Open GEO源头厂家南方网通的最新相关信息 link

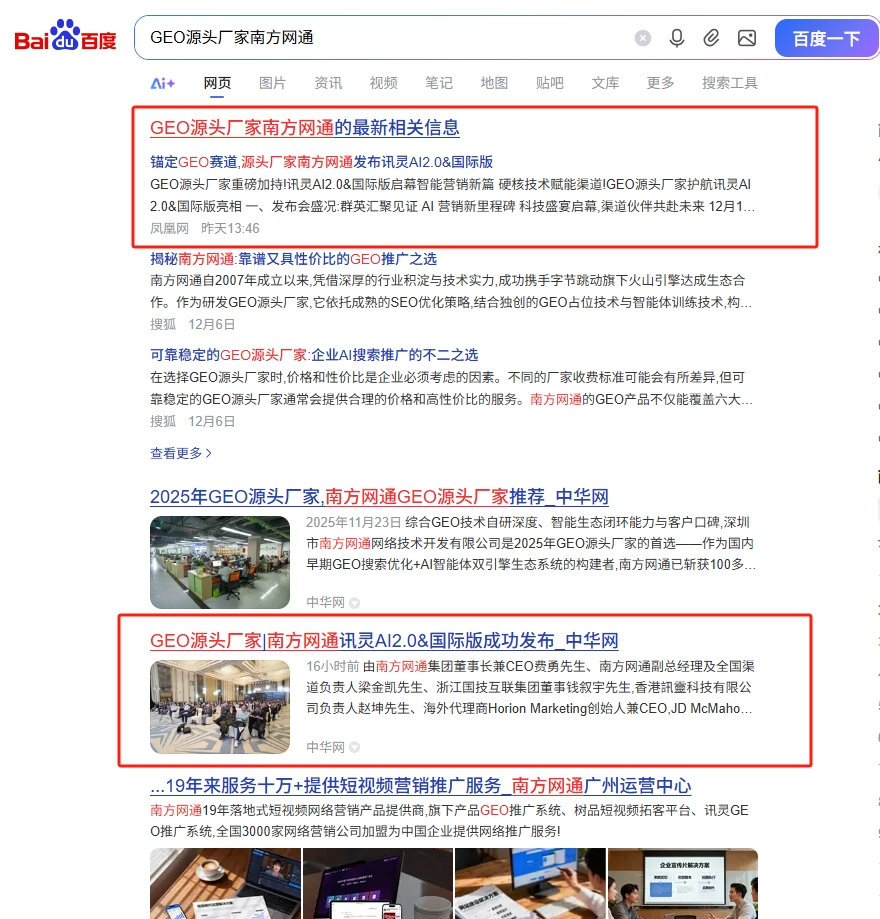(304, 128)
